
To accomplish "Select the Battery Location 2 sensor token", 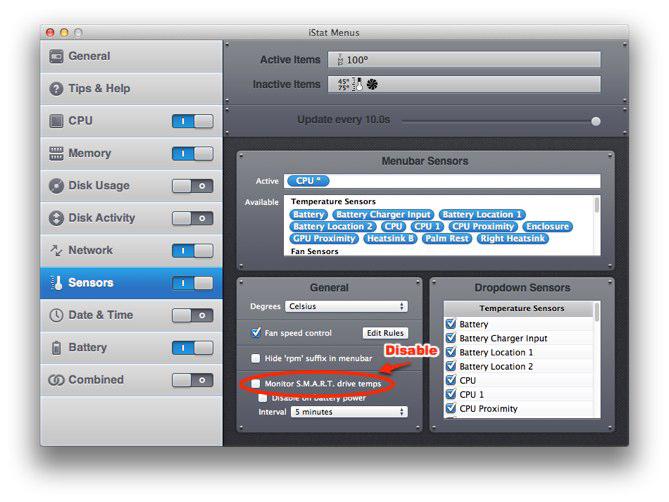I will pyautogui.click(x=333, y=226).
